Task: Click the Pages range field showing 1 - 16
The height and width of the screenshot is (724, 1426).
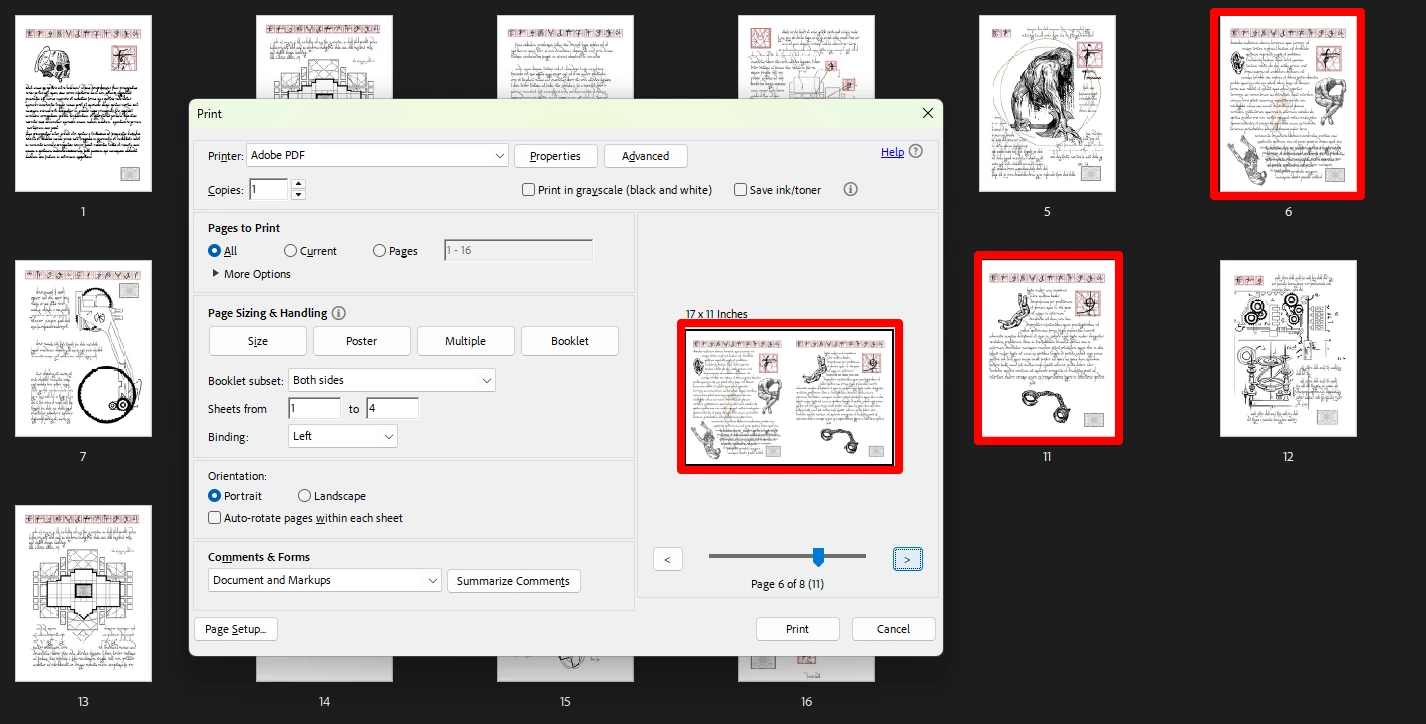Action: (518, 251)
